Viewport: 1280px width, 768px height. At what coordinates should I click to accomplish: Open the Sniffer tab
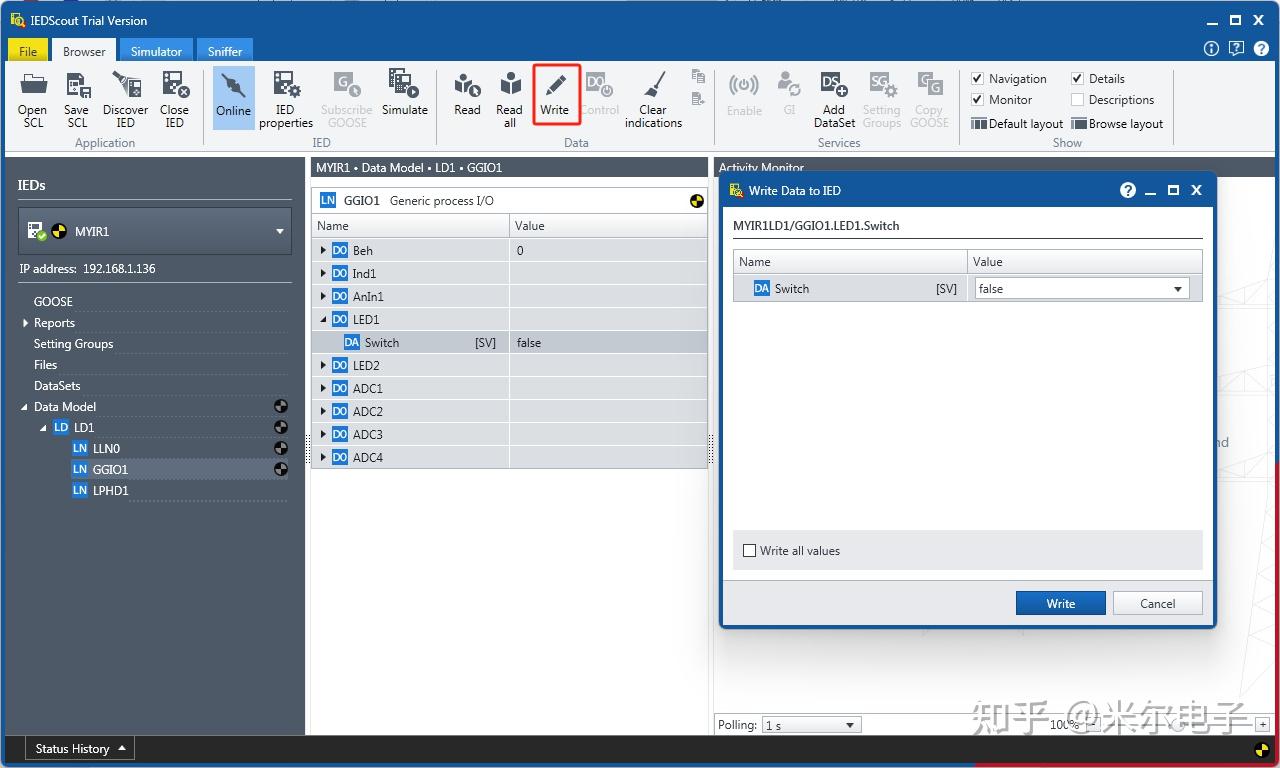pos(225,51)
